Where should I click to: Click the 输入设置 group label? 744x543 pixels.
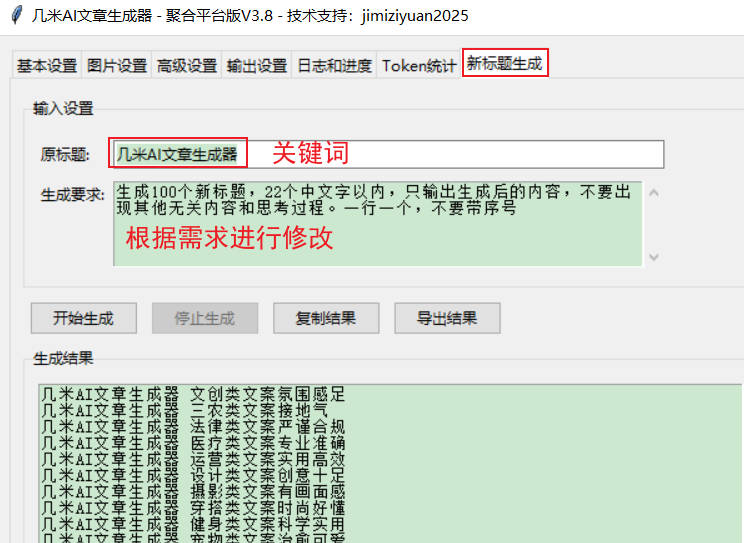[63, 108]
